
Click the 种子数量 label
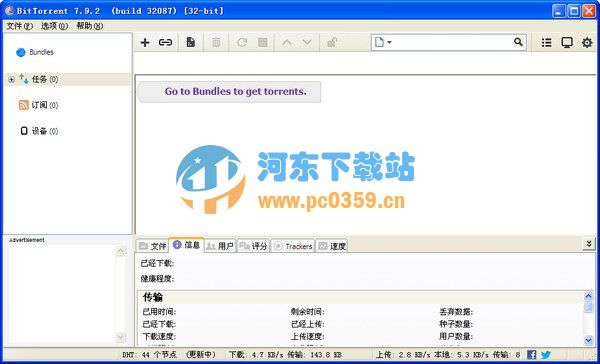tap(456, 324)
